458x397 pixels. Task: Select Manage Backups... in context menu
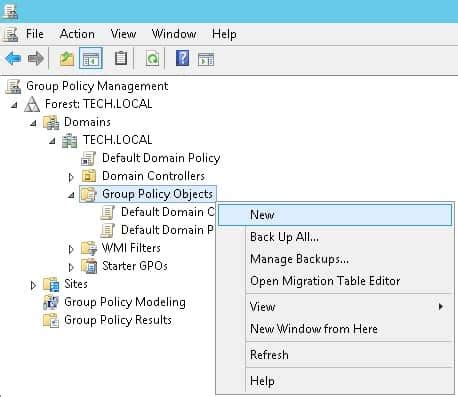tap(335, 259)
